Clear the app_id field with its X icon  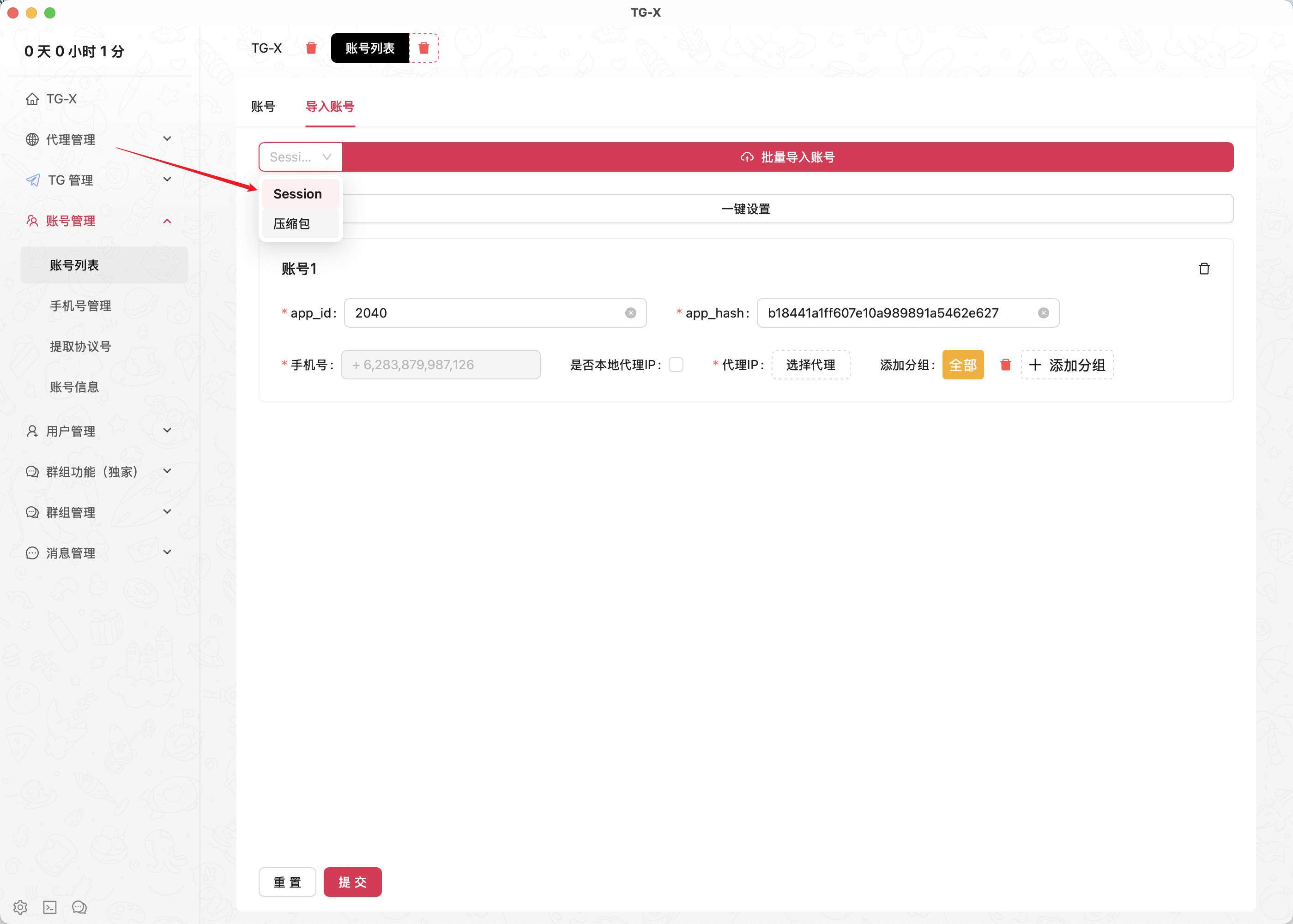pos(630,313)
